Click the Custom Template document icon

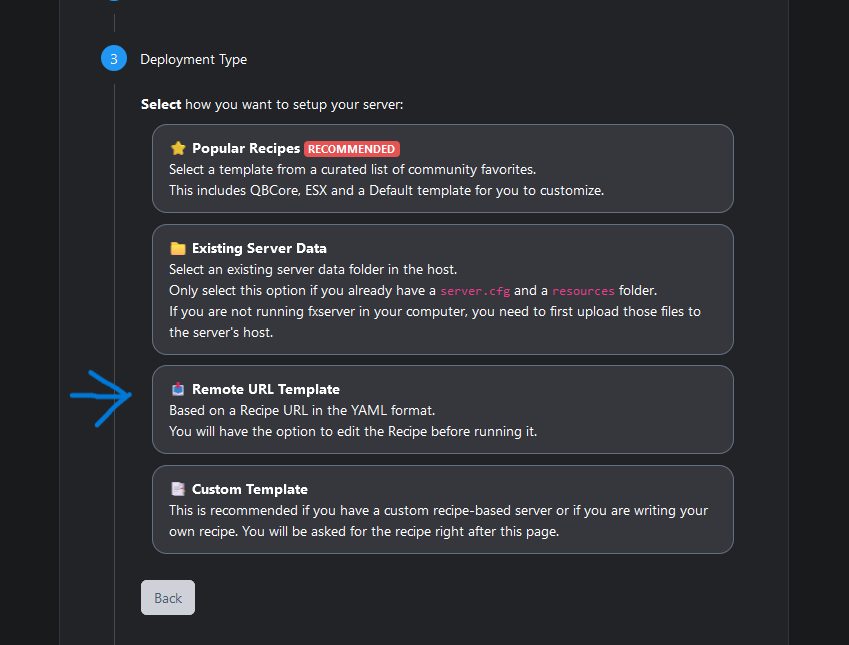pyautogui.click(x=178, y=489)
